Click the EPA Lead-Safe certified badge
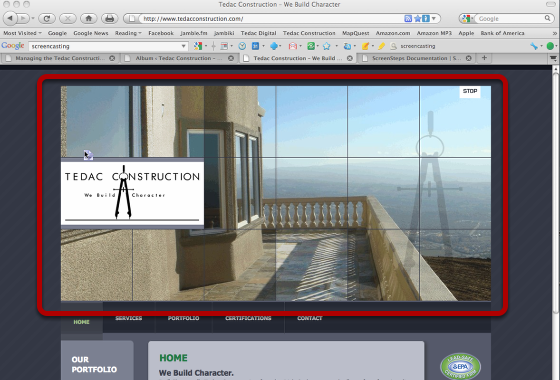The height and width of the screenshot is (380, 560). [x=460, y=366]
